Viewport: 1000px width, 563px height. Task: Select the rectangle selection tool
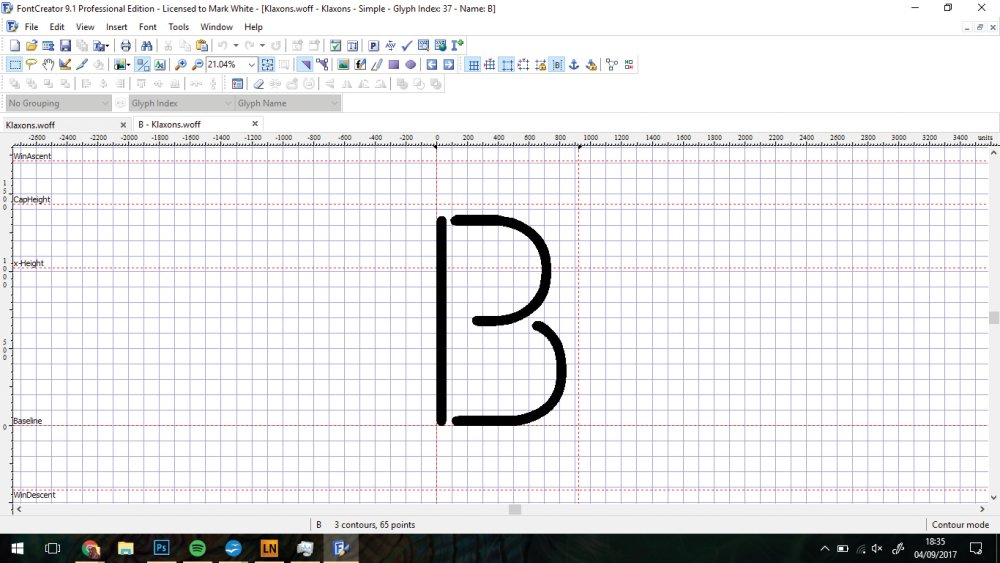pyautogui.click(x=15, y=64)
